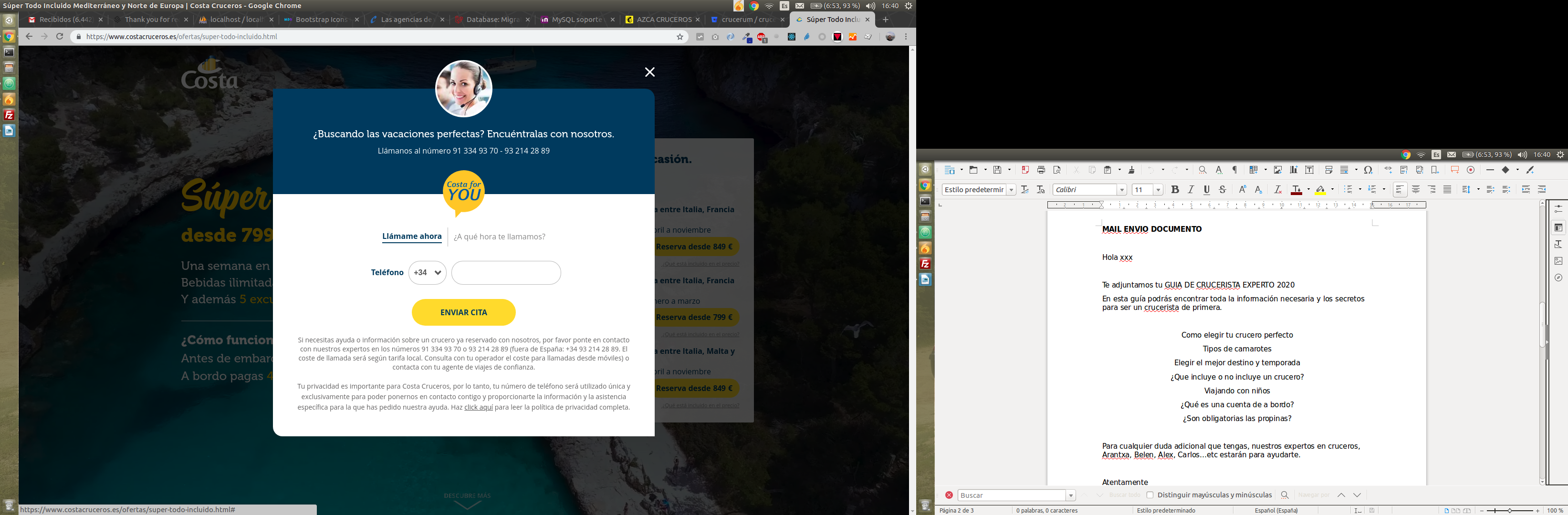The height and width of the screenshot is (515, 1568).
Task: Click the yellow highlighting color button
Action: (1320, 190)
